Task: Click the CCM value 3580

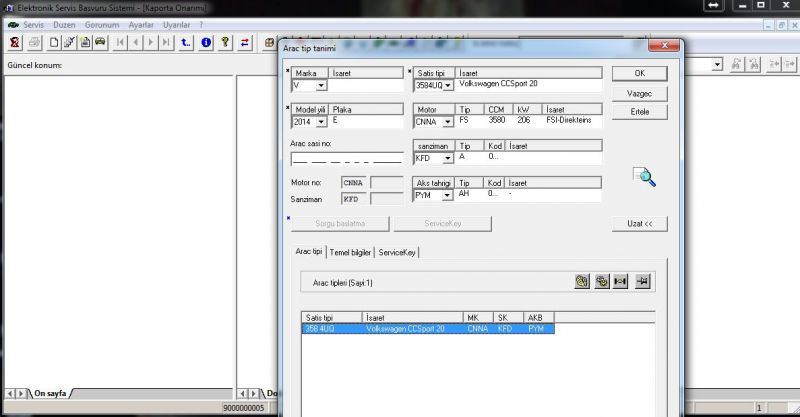Action: (x=496, y=120)
